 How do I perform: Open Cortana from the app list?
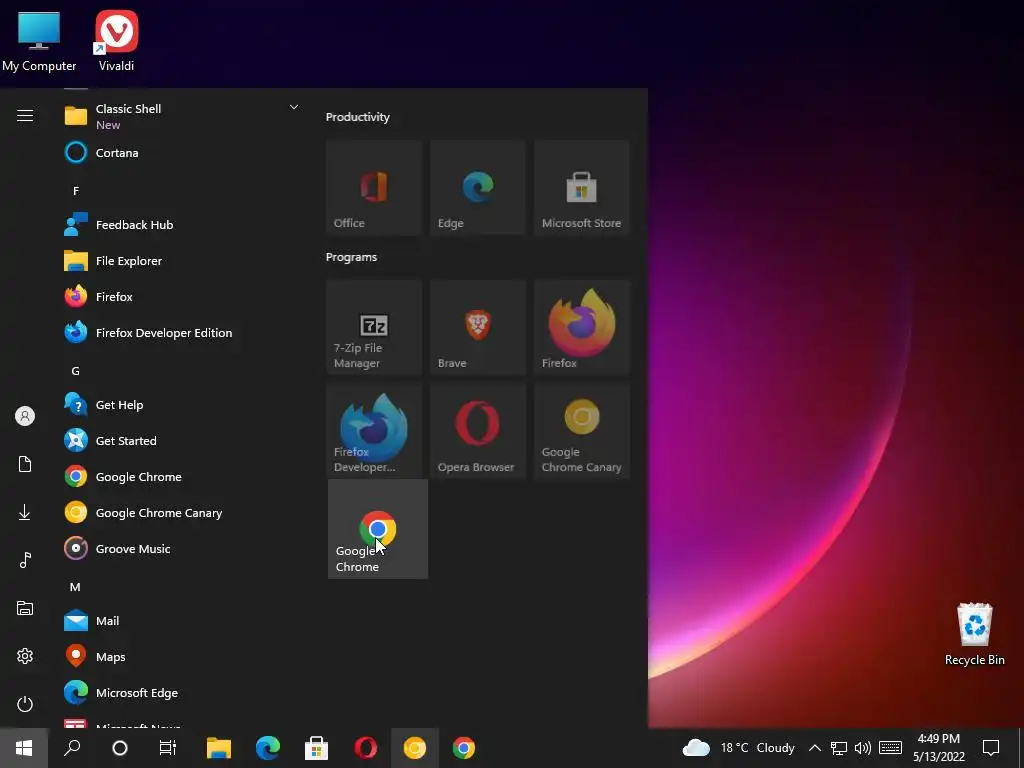182,153
